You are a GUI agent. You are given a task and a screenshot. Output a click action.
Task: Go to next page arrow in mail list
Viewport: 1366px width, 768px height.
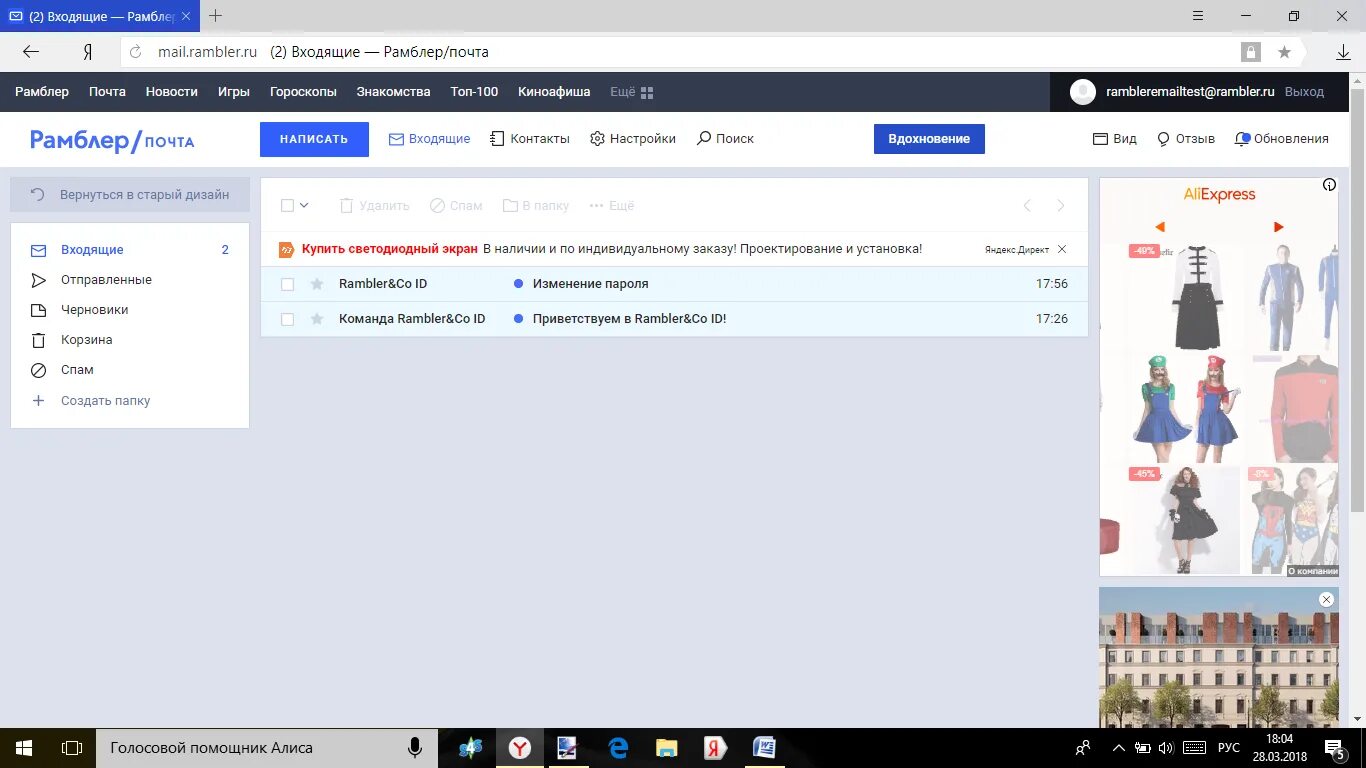click(x=1061, y=206)
